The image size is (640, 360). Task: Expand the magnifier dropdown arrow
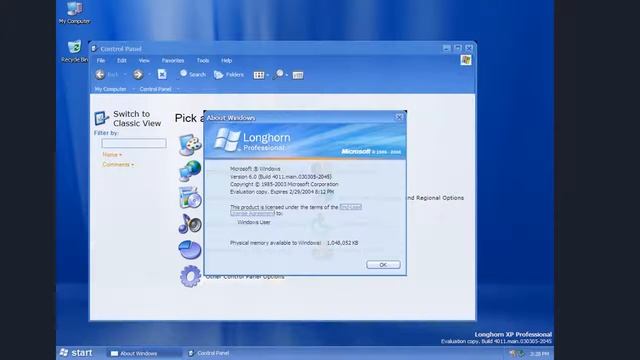point(287,75)
